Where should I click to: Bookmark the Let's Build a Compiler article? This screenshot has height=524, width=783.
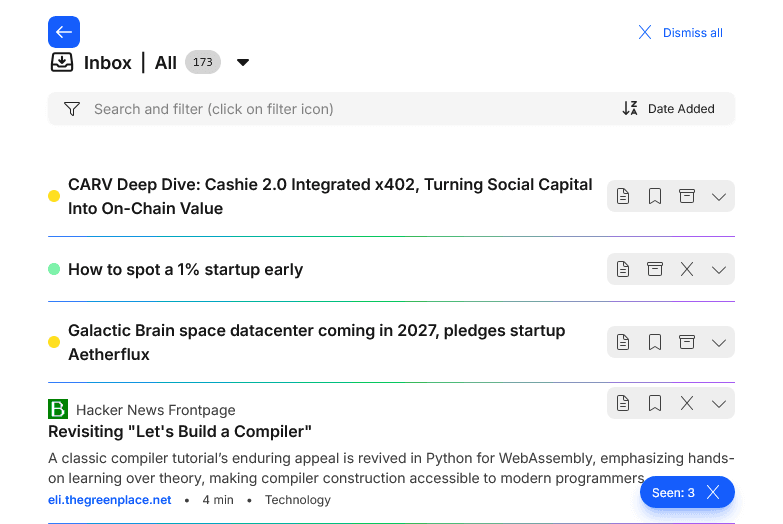point(655,403)
